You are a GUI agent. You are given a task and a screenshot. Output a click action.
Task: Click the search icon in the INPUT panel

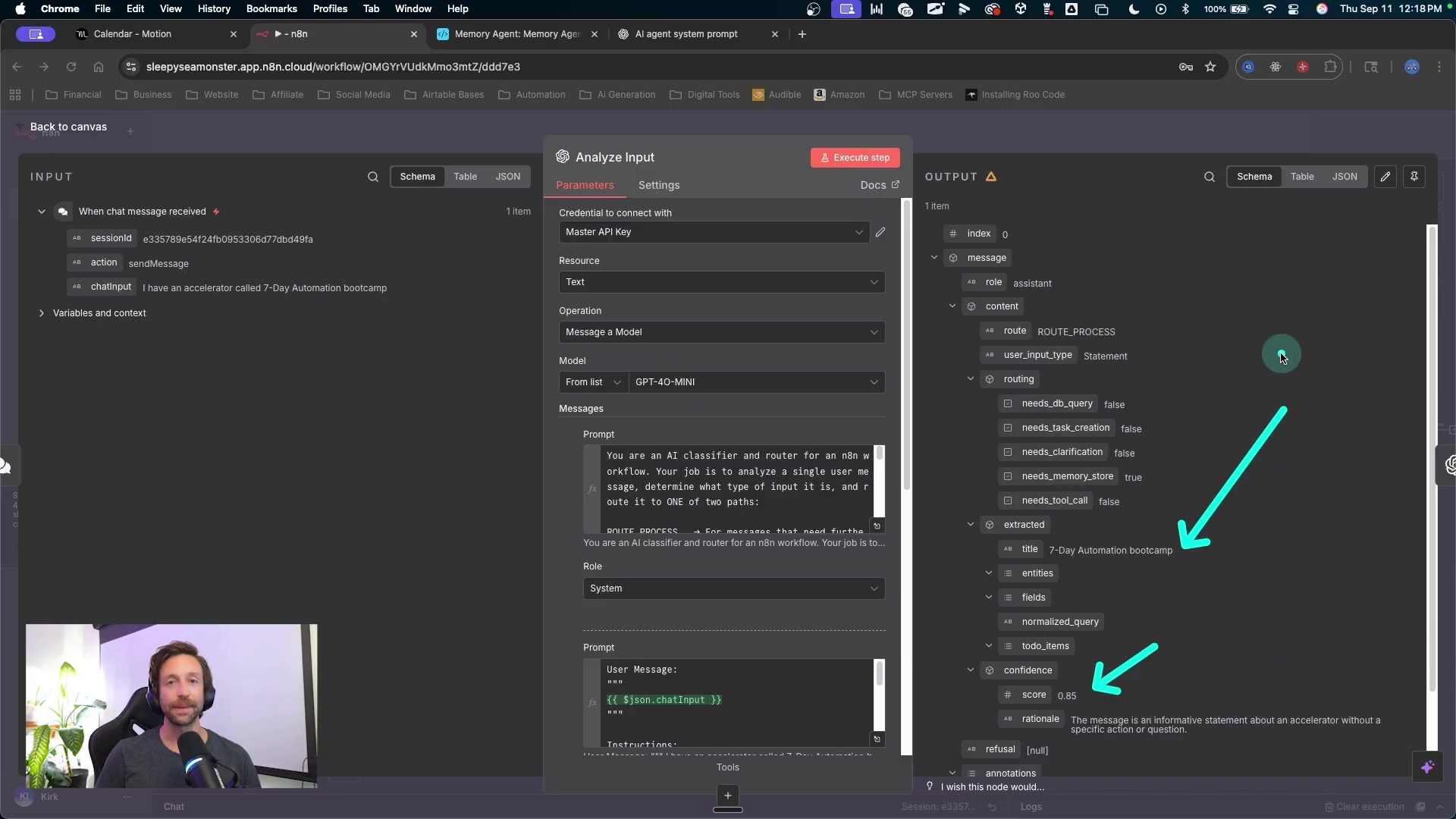[372, 177]
